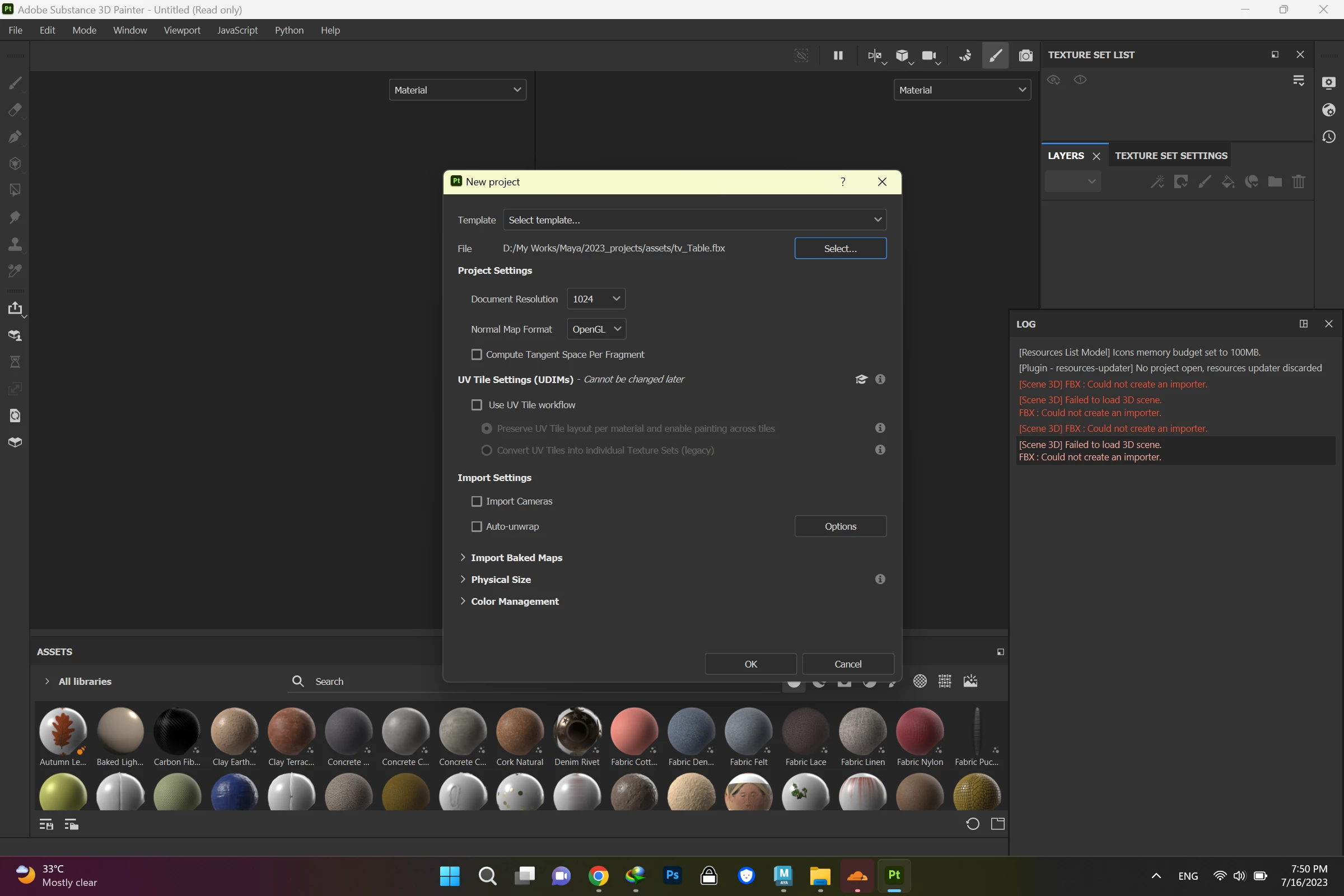Click the Select... file button

840,249
